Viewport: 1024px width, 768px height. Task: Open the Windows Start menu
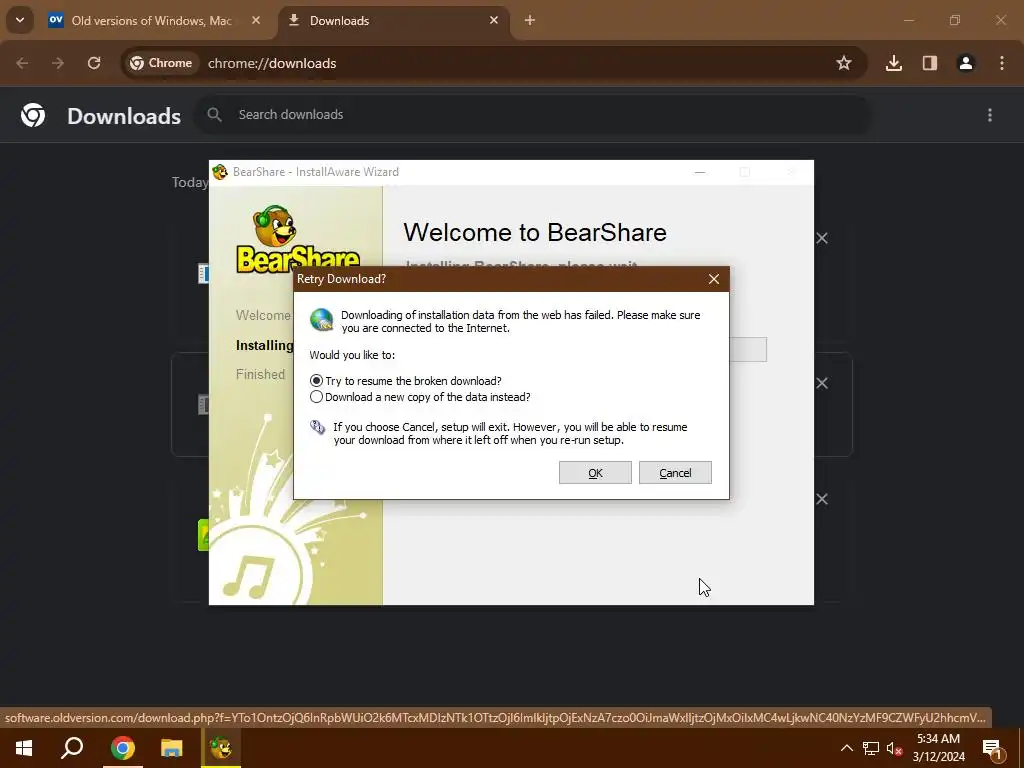coord(24,748)
